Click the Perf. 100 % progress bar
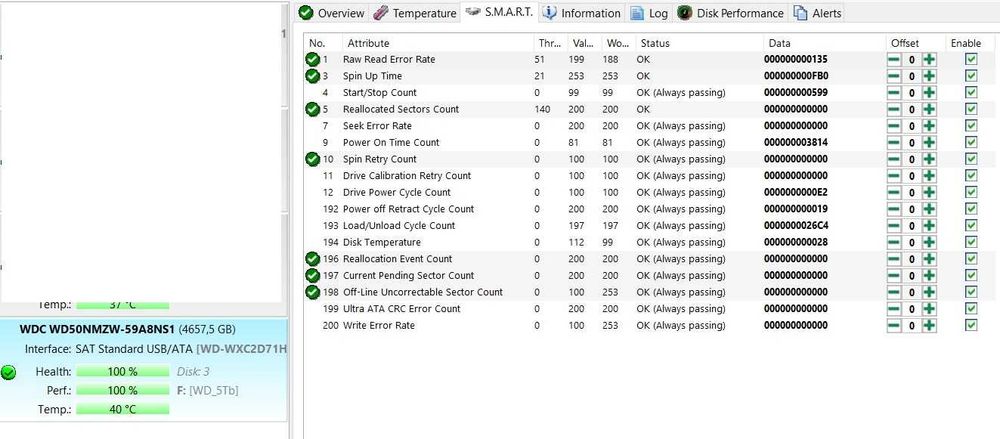 122,390
